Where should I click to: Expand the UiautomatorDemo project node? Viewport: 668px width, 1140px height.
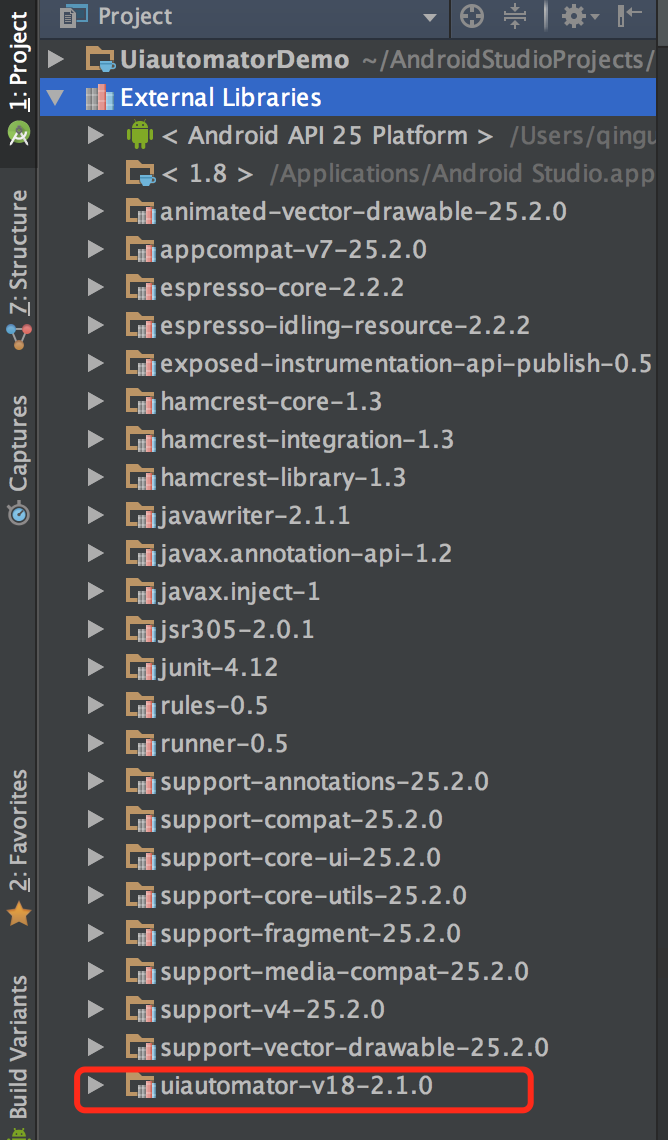coord(56,59)
